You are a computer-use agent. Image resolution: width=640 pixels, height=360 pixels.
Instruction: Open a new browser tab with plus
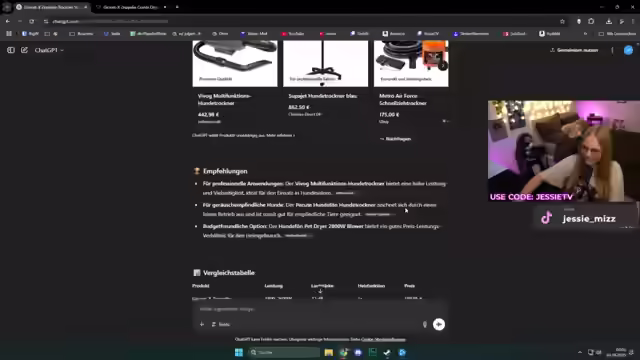pyautogui.click(x=177, y=7)
